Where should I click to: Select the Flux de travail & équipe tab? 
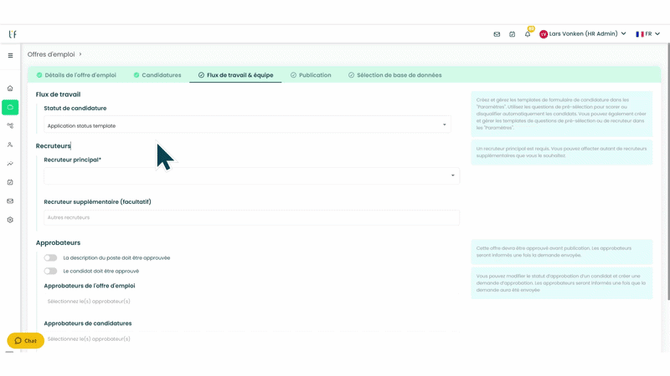(x=235, y=75)
